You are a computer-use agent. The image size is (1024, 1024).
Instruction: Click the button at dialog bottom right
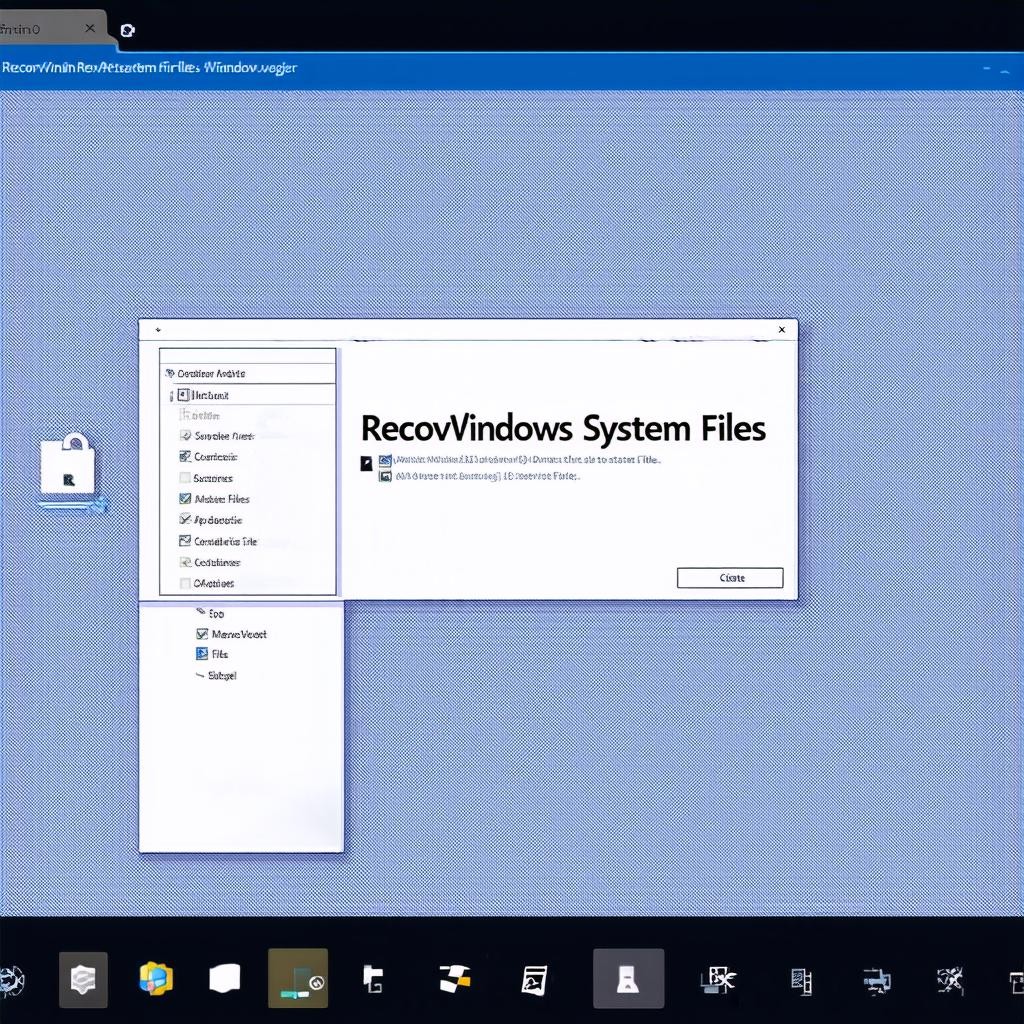tap(730, 578)
